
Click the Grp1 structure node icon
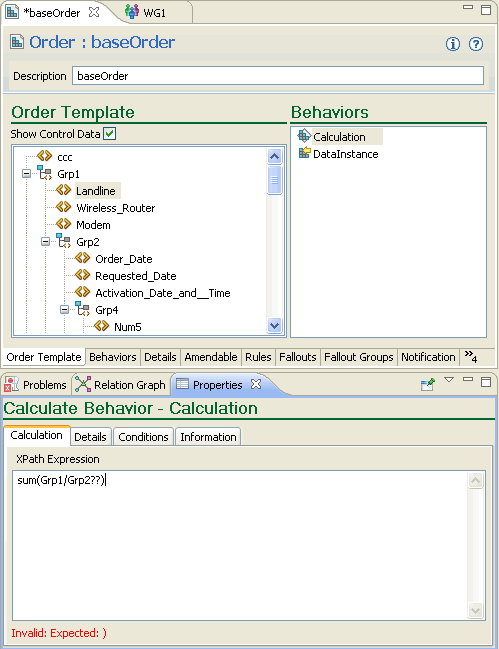point(45,173)
